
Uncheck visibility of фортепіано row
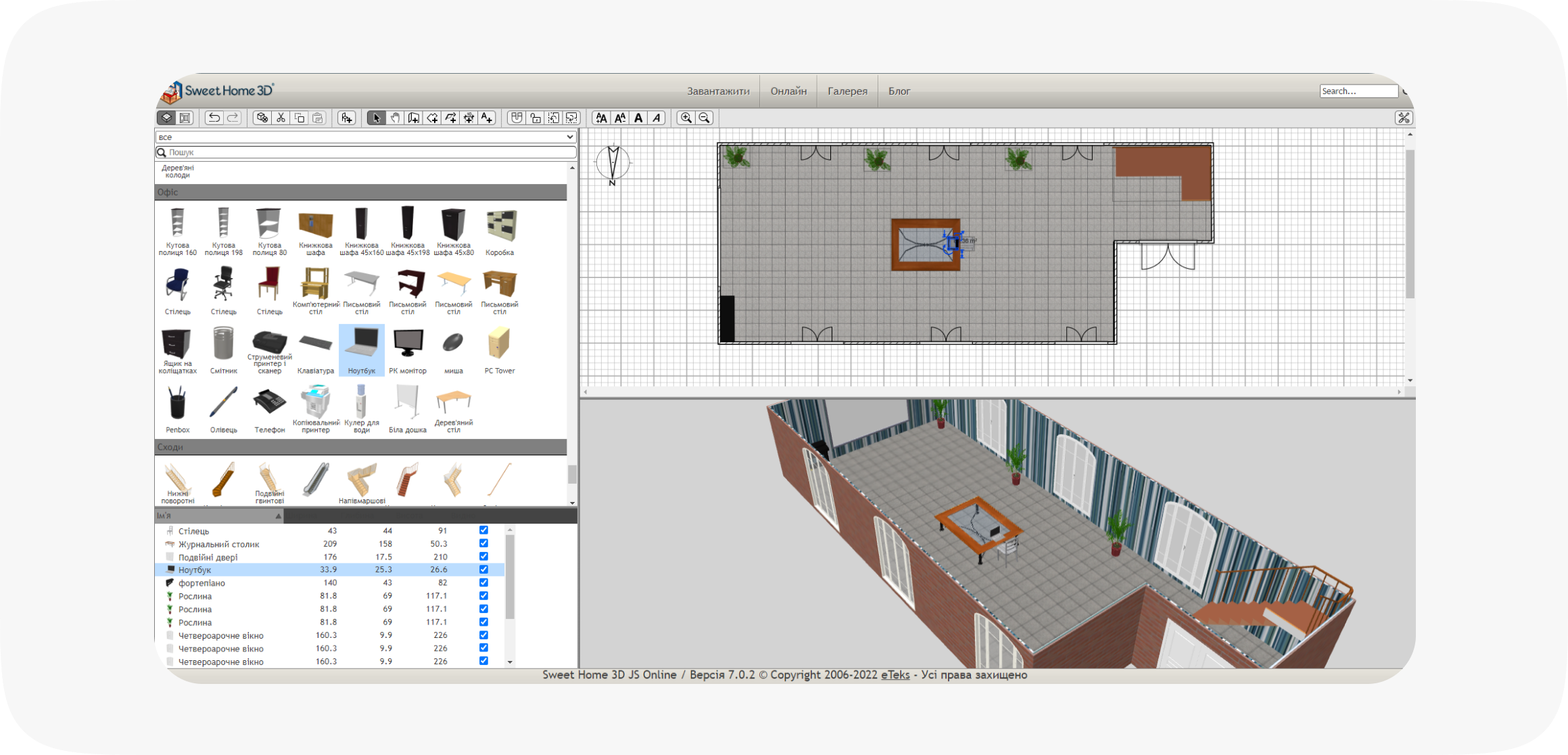click(483, 582)
